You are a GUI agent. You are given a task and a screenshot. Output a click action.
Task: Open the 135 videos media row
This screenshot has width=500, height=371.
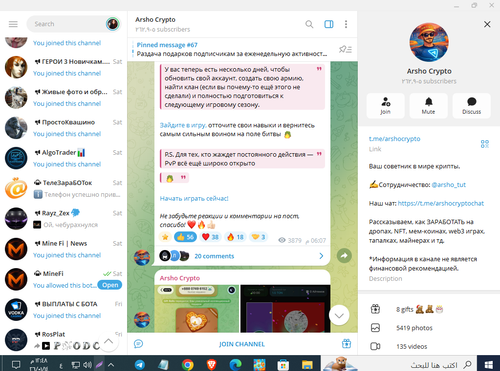click(428, 346)
